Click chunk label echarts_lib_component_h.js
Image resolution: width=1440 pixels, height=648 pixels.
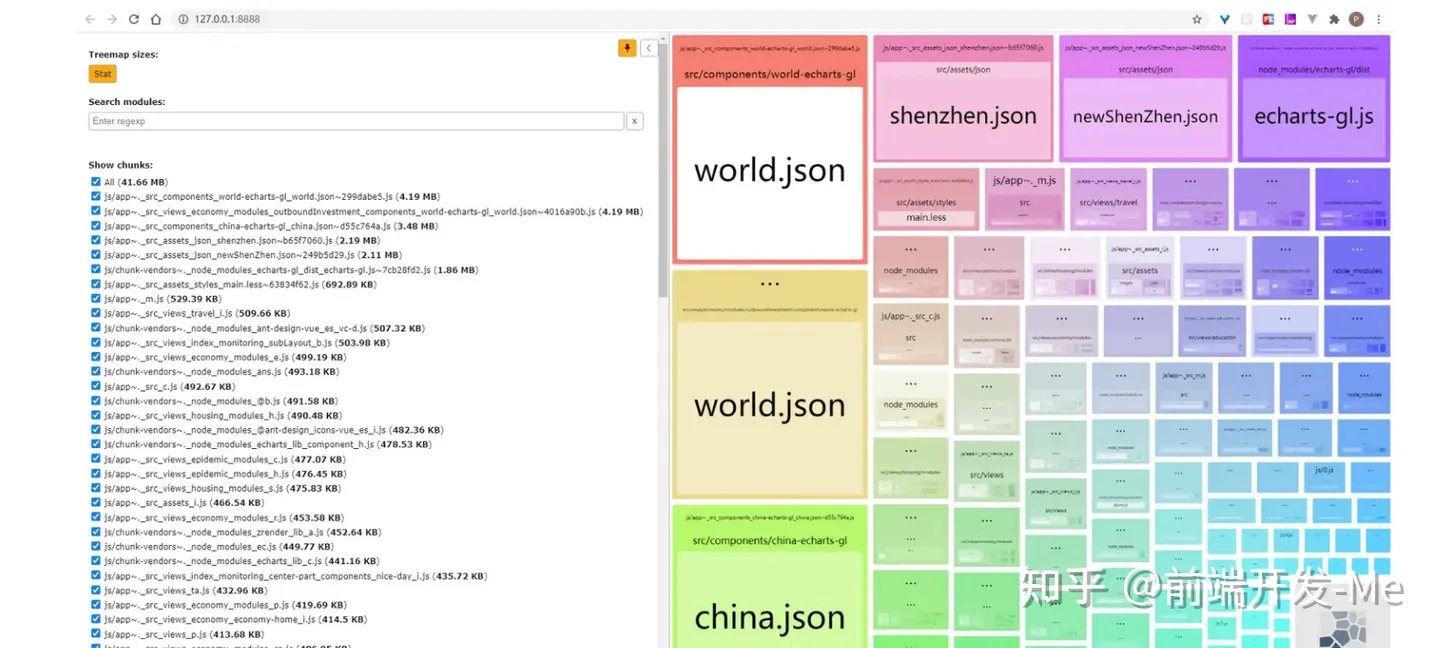[267, 444]
